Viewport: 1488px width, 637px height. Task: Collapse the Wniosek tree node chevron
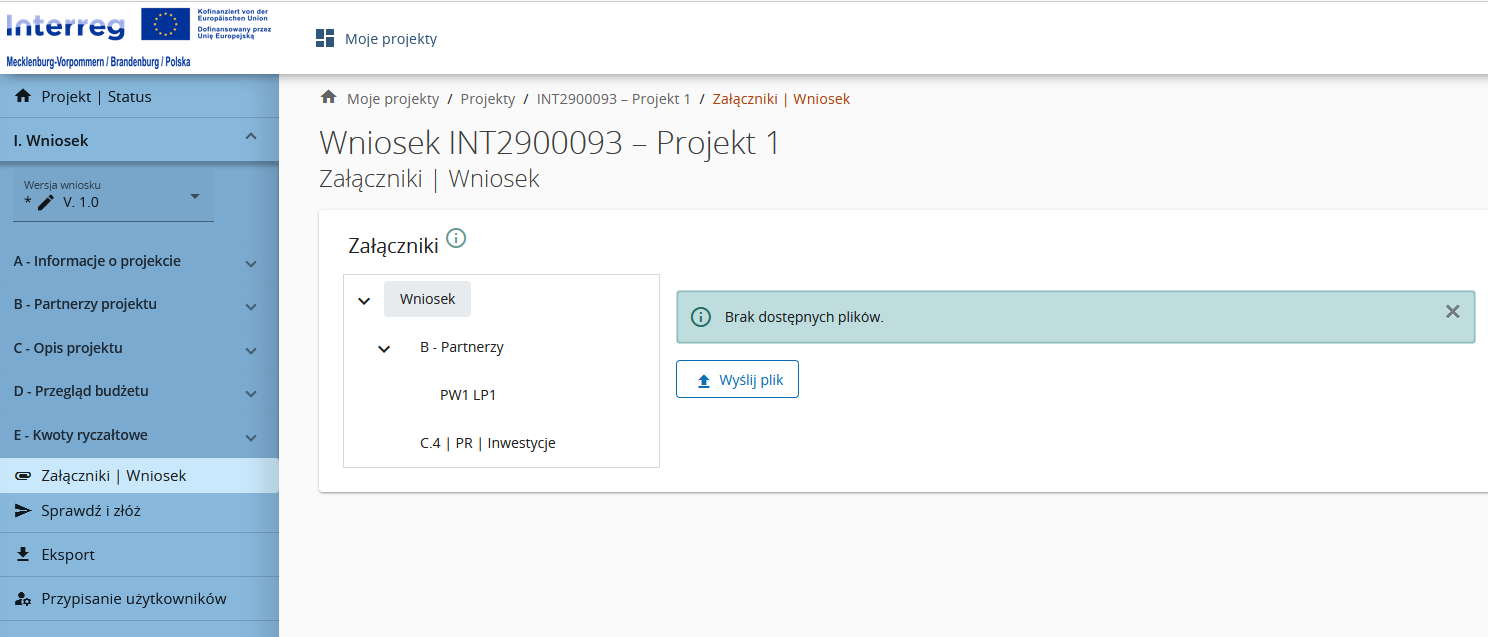tap(364, 300)
